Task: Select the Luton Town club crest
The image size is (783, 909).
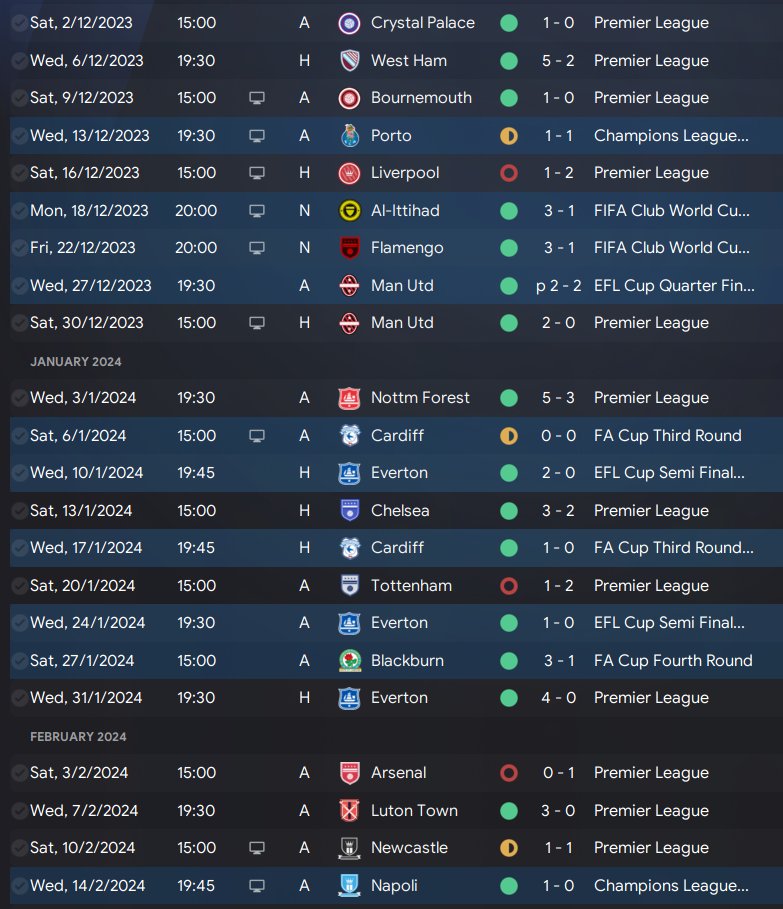Action: 350,811
